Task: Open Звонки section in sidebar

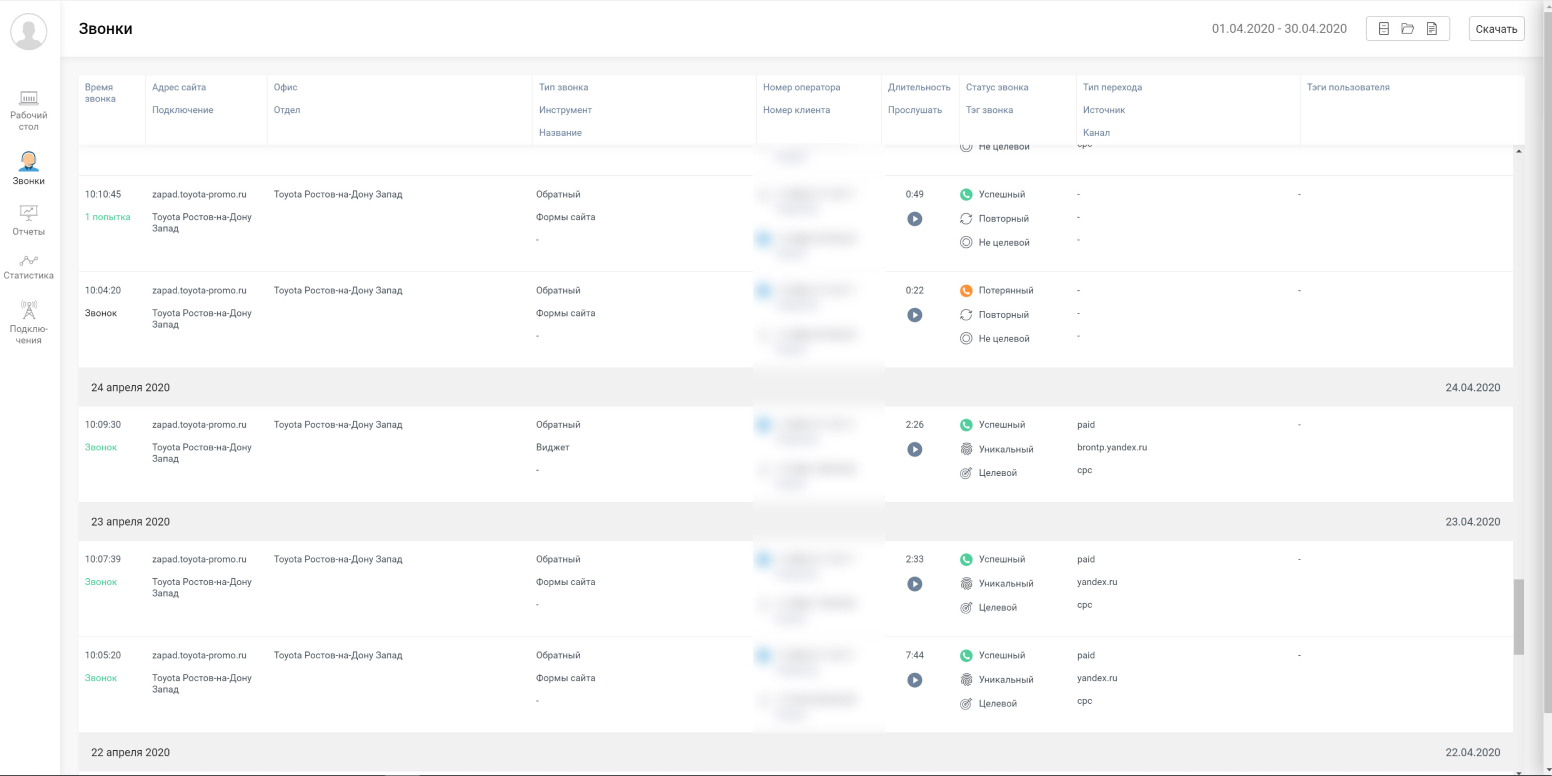Action: [x=29, y=168]
